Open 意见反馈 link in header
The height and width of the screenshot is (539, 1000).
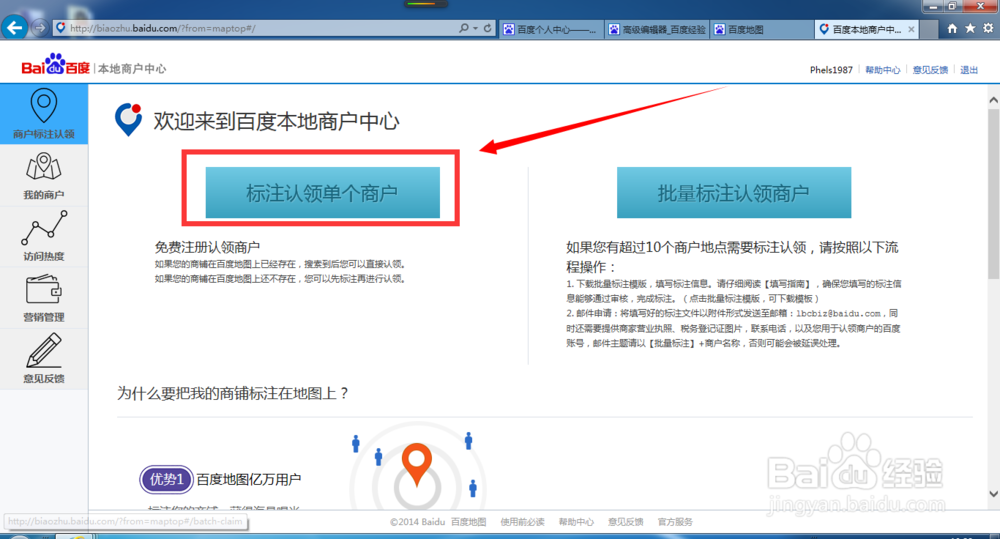click(930, 70)
